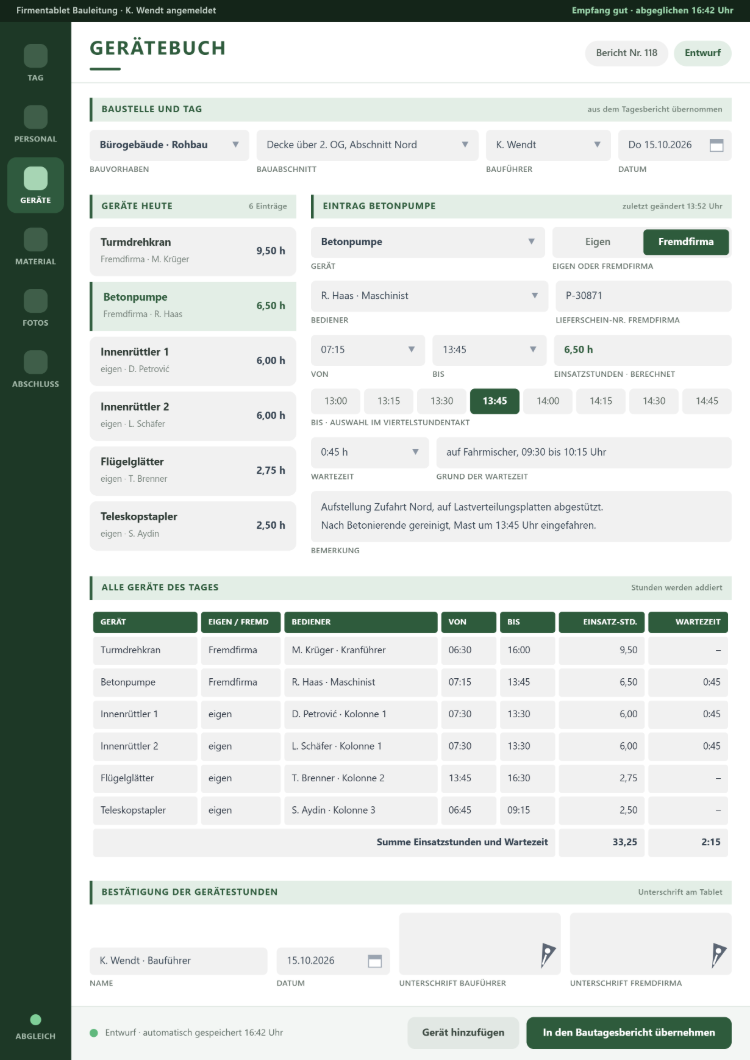The image size is (750, 1060).
Task: Click the Grund der Wartezeit text field
Action: click(584, 452)
